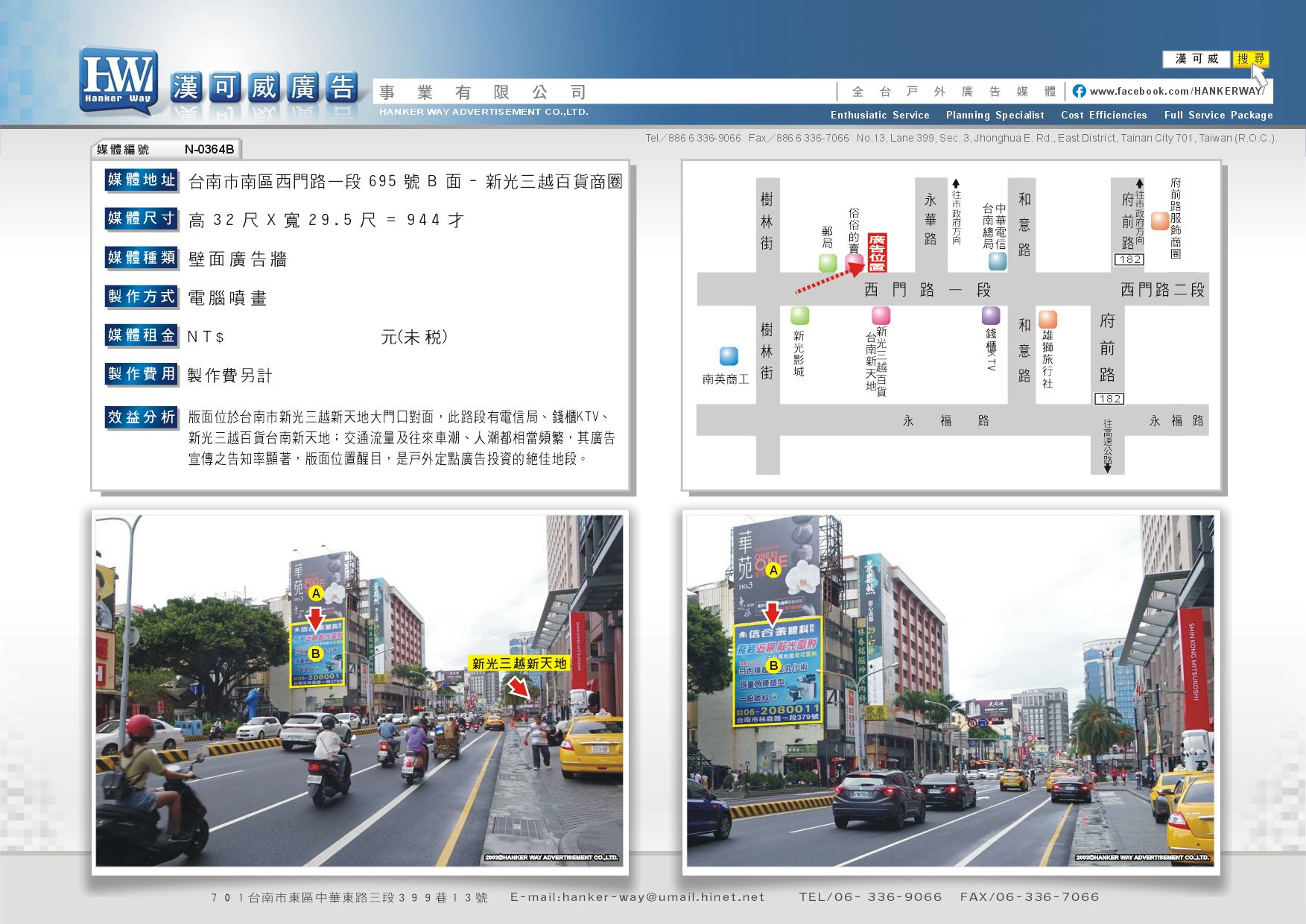Click the 製作費用 label
The height and width of the screenshot is (924, 1306).
coord(142,374)
